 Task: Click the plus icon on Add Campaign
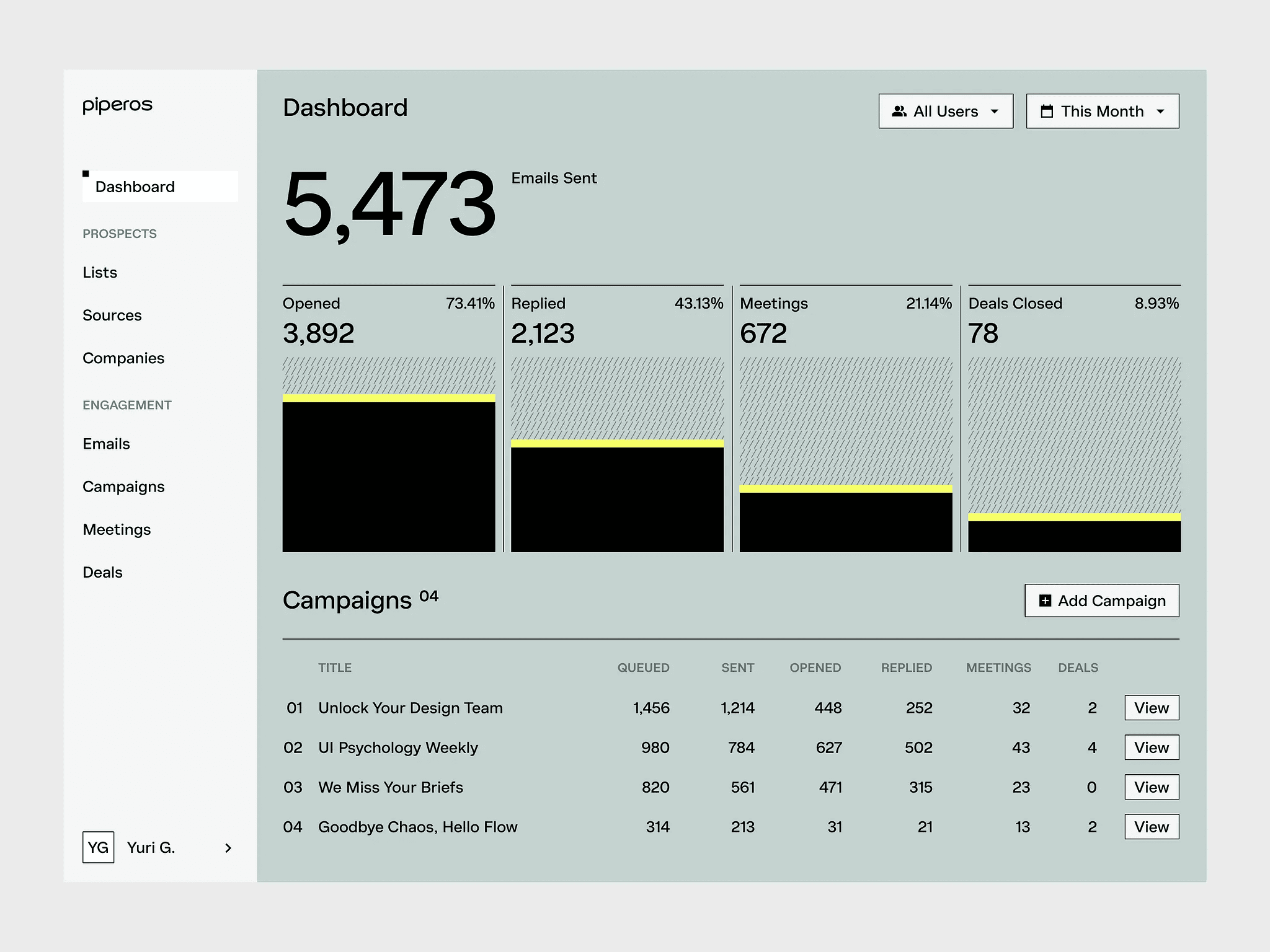pos(1045,601)
